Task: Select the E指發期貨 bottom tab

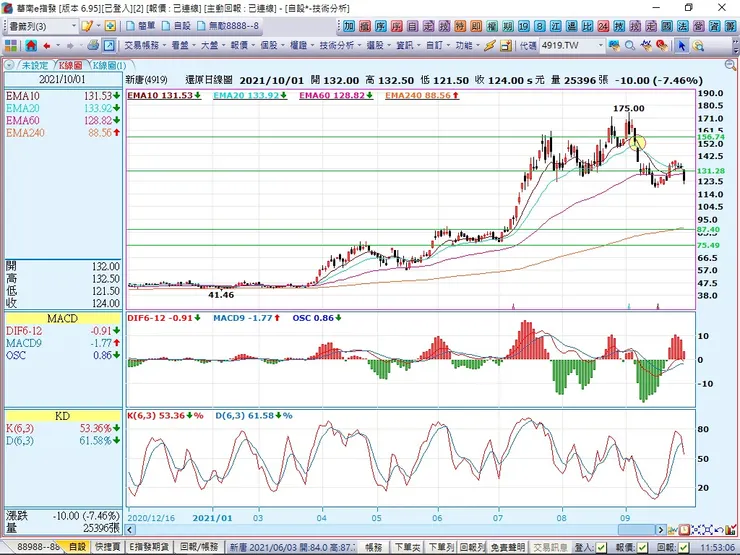Action: pos(149,547)
